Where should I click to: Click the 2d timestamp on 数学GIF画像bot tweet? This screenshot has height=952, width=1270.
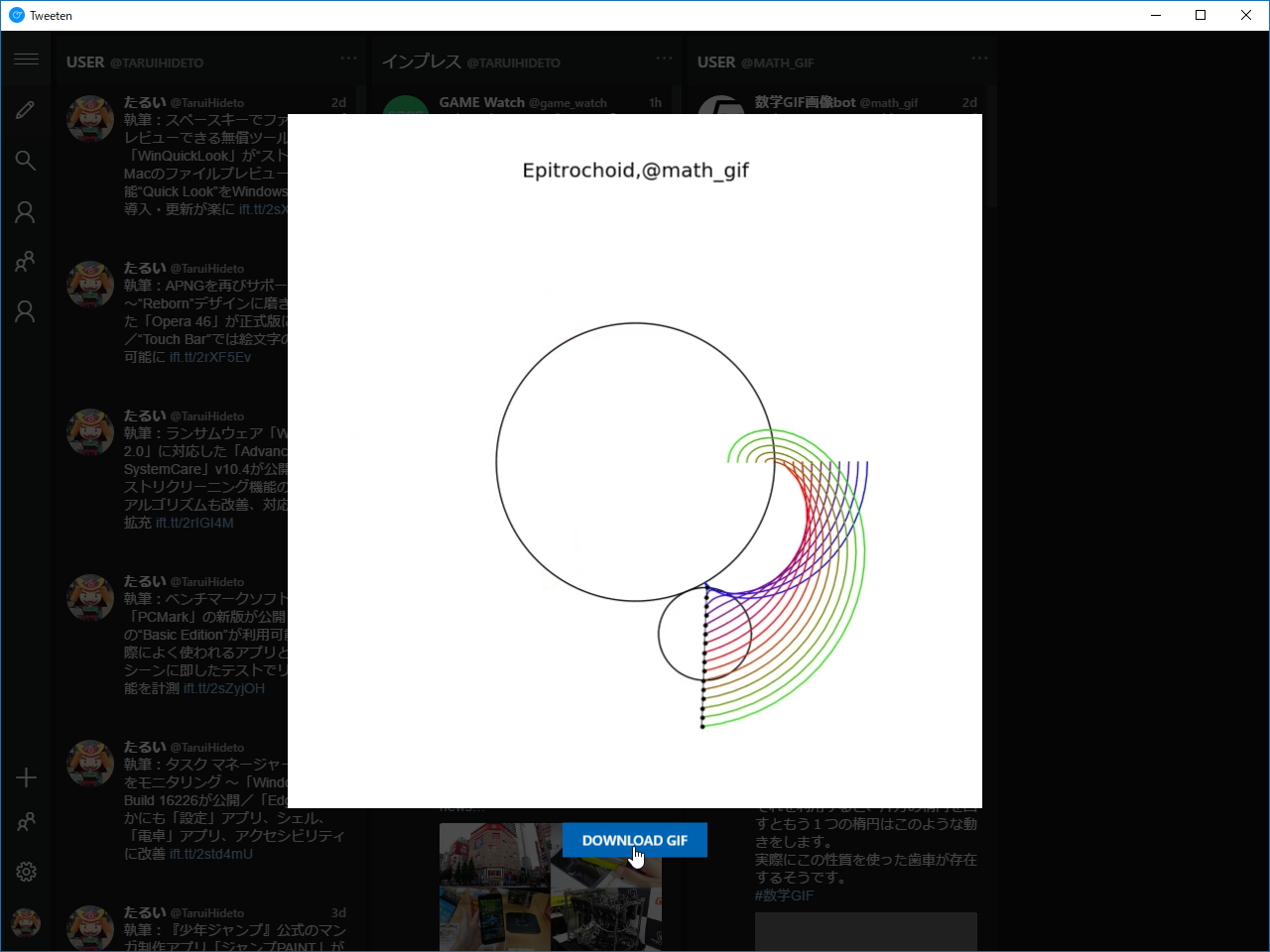click(969, 102)
